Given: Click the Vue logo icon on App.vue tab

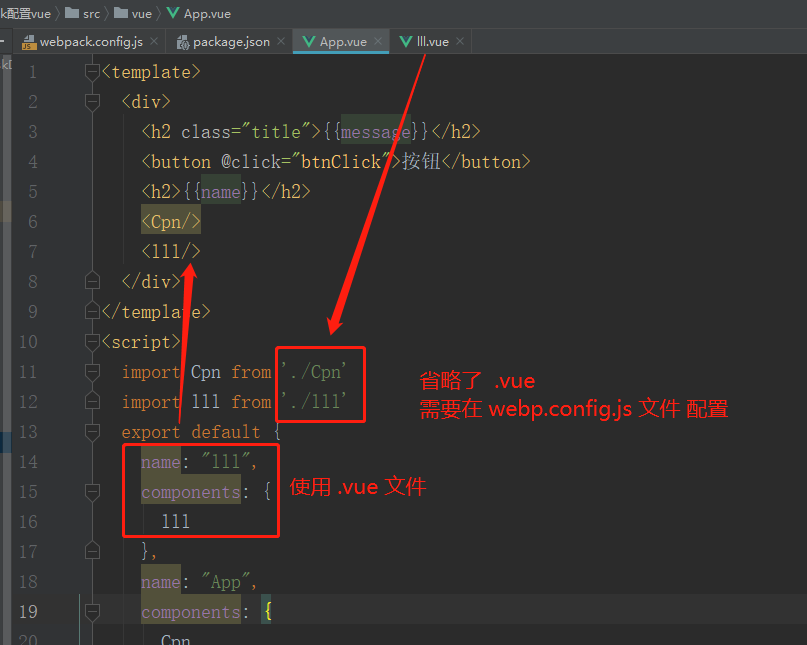Looking at the screenshot, I should (x=309, y=42).
